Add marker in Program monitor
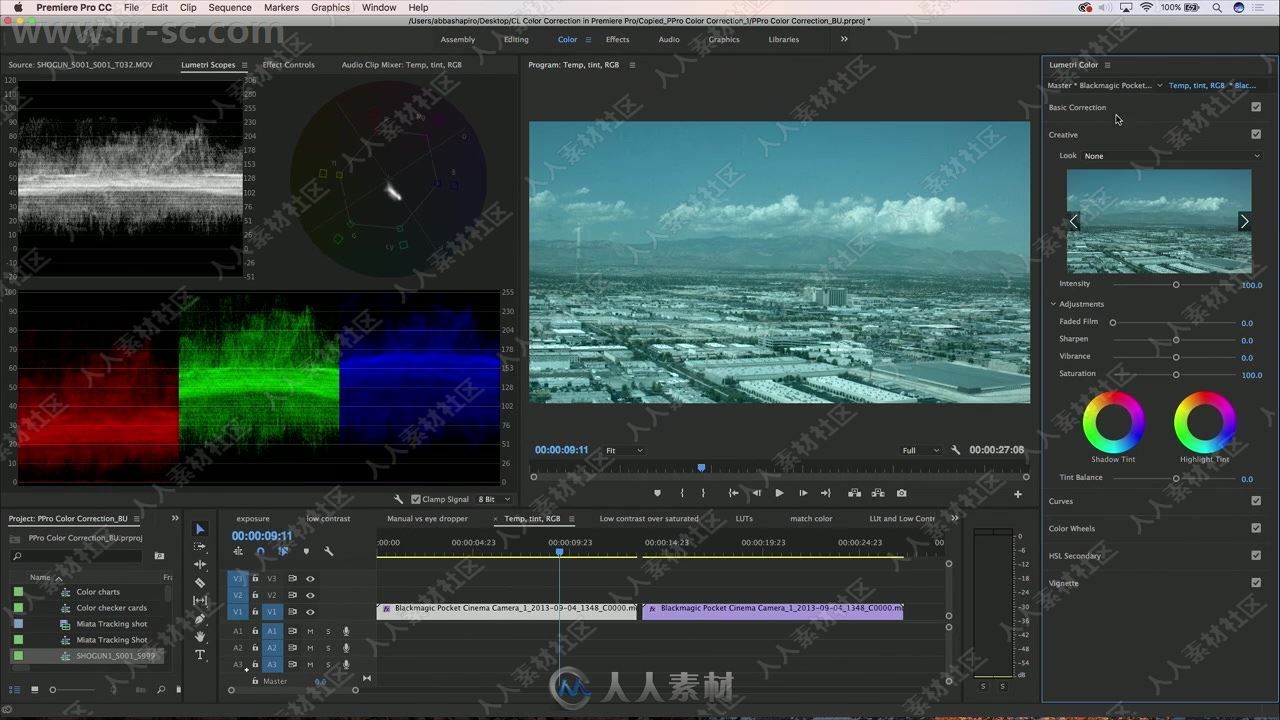Viewport: 1280px width, 720px height. coord(657,493)
